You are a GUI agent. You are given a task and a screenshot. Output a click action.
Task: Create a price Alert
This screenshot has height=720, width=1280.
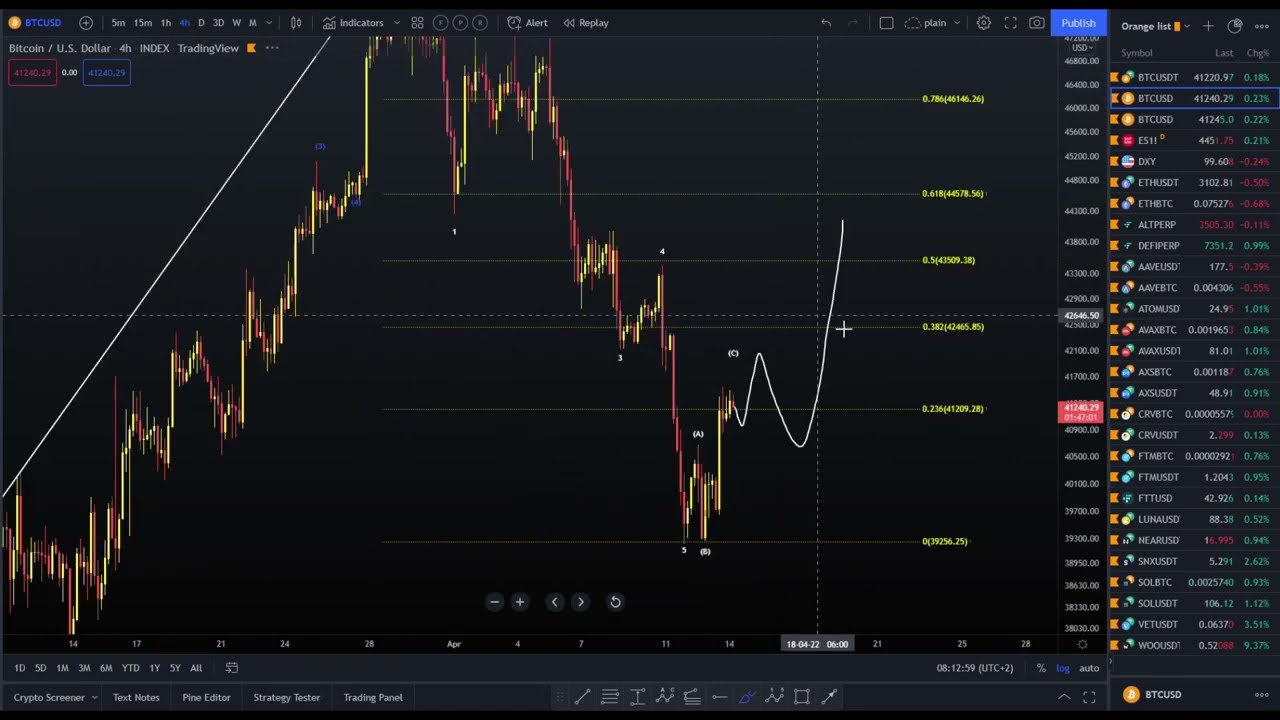[x=527, y=22]
